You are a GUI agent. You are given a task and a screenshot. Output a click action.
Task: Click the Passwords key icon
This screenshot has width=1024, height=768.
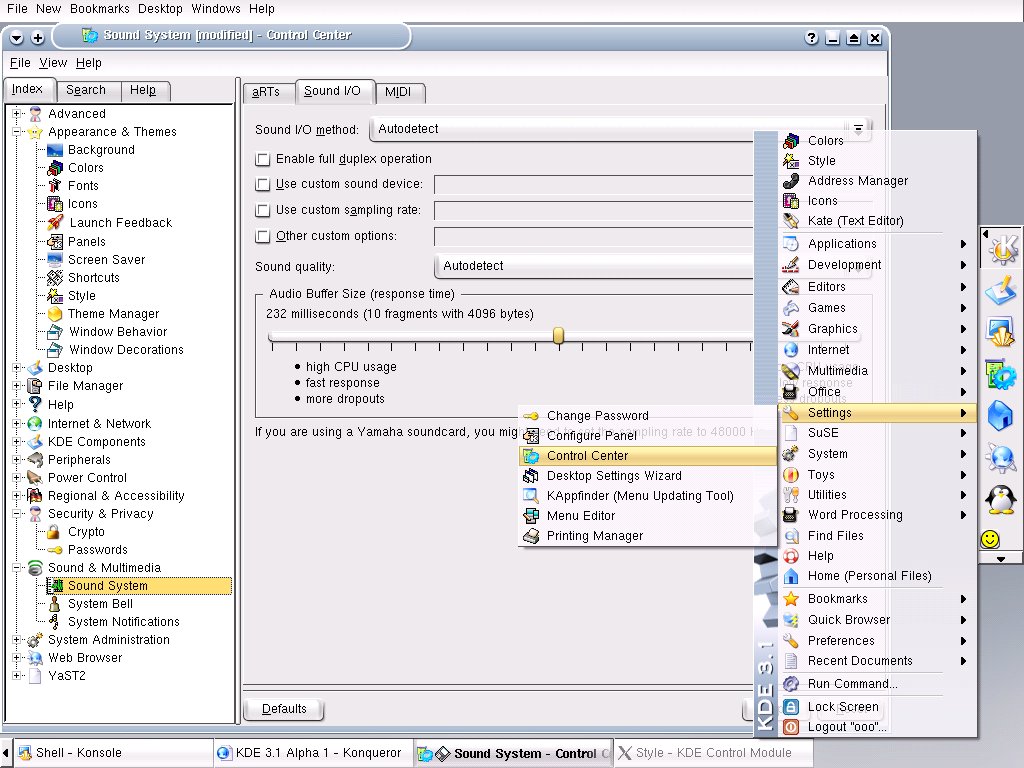(x=55, y=550)
